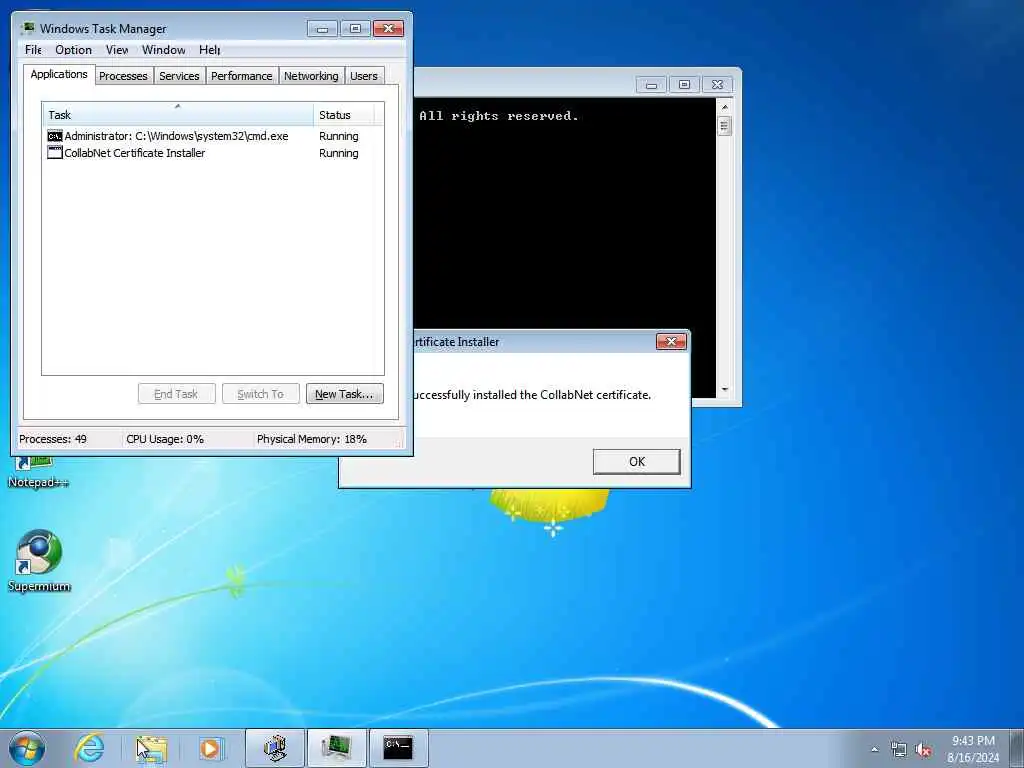Screen dimensions: 1024x768
Task: Open network status tray icon
Action: (899, 750)
